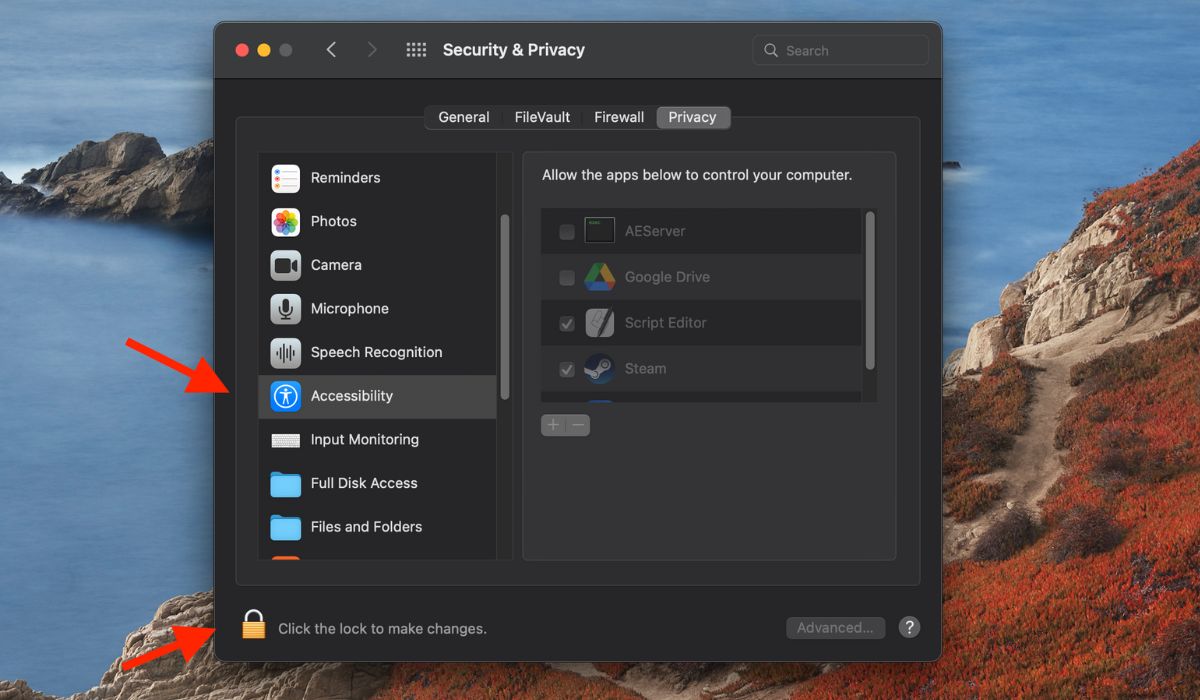Select Full Disk Access category
This screenshot has width=1200, height=700.
363,483
